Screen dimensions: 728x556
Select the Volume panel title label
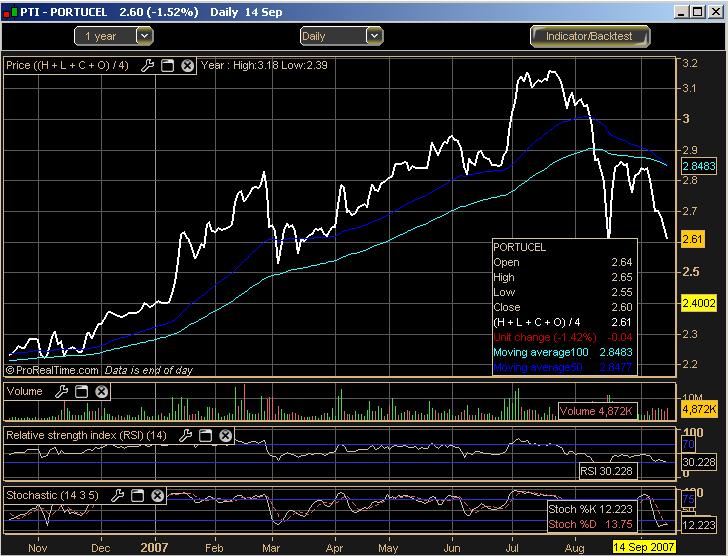coord(25,391)
